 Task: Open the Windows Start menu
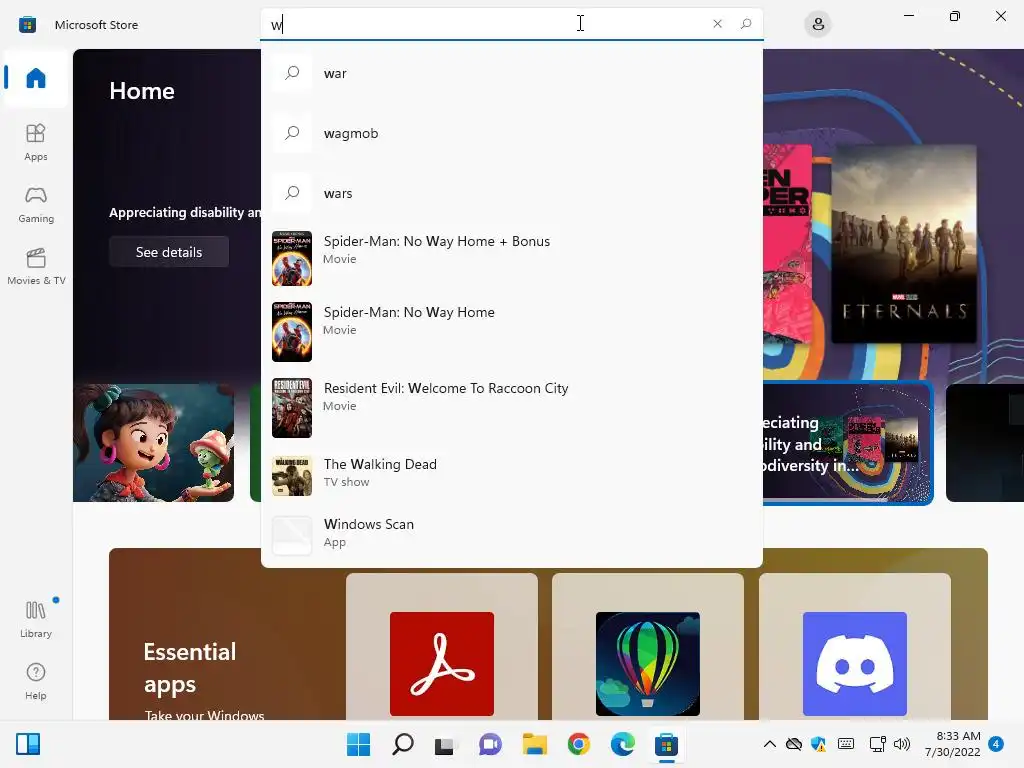click(359, 744)
